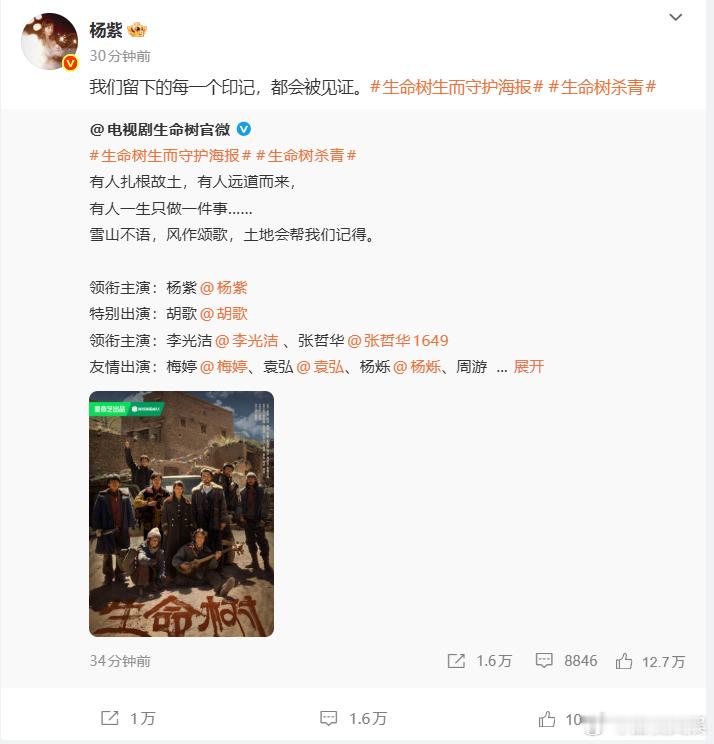Open the @李光洁 mention link
714x744 pixels.
click(x=247, y=341)
